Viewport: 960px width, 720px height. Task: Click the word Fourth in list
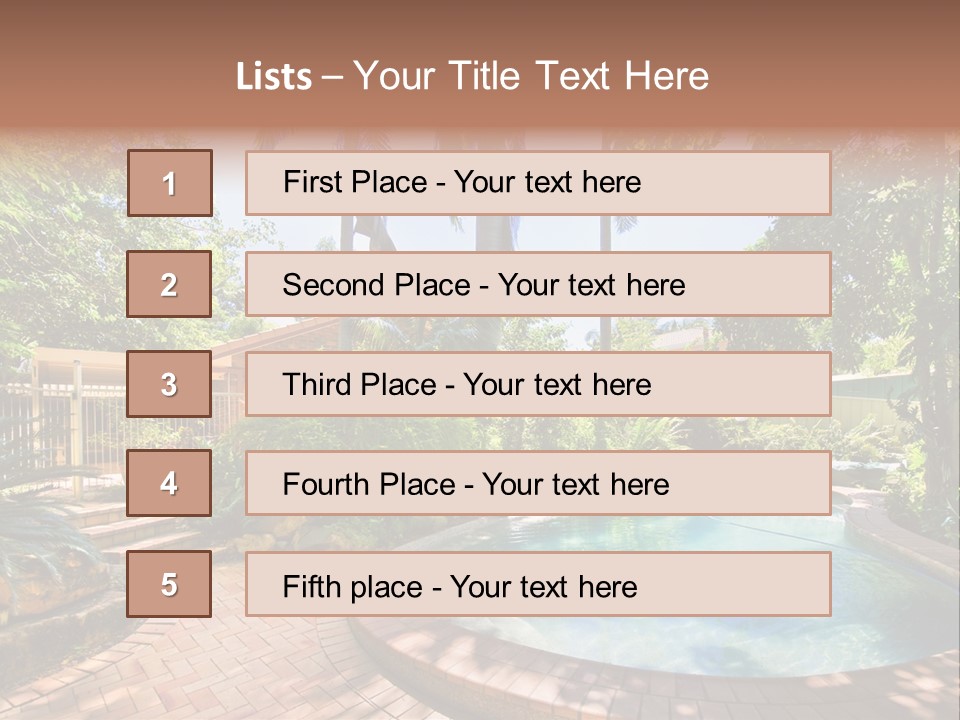325,484
